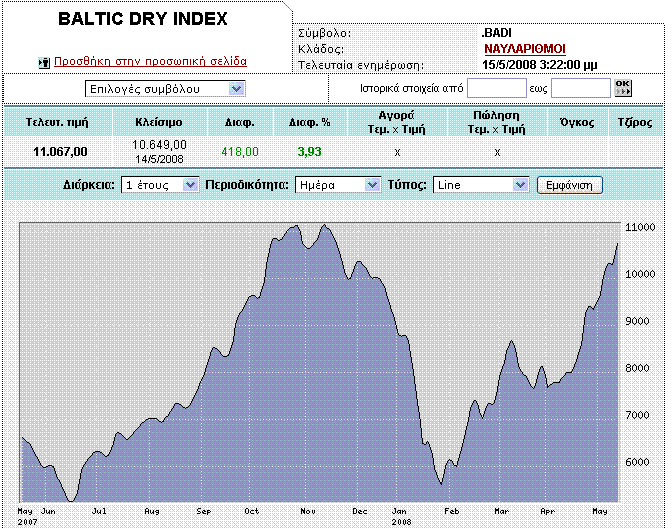Expand the 'Επιλογές συμβόλου' dropdown
This screenshot has width=666, height=528.
pyautogui.click(x=165, y=88)
